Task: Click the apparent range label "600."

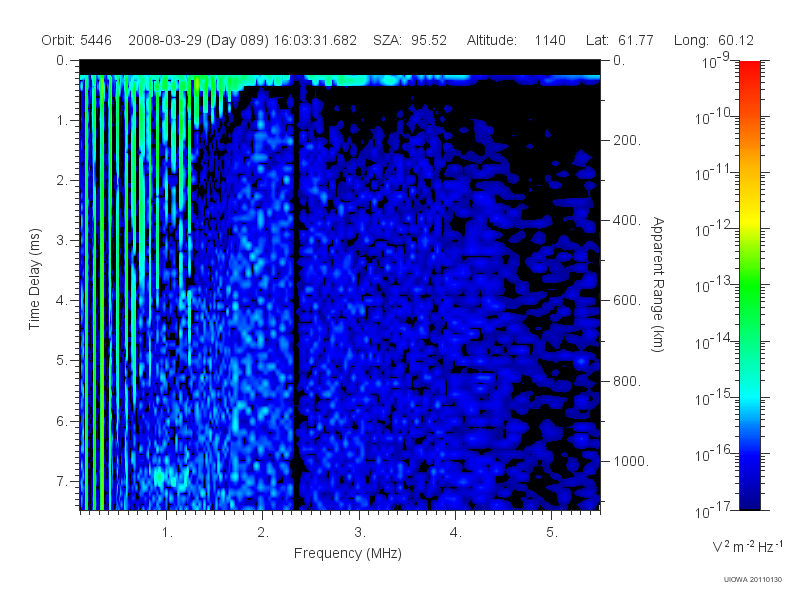Action: coord(627,301)
